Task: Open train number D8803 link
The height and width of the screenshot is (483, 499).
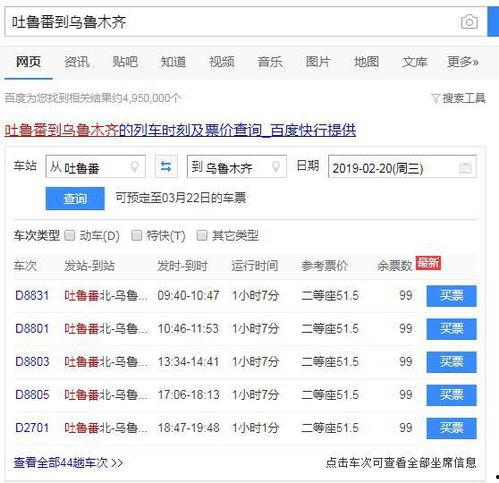Action: coord(32,362)
